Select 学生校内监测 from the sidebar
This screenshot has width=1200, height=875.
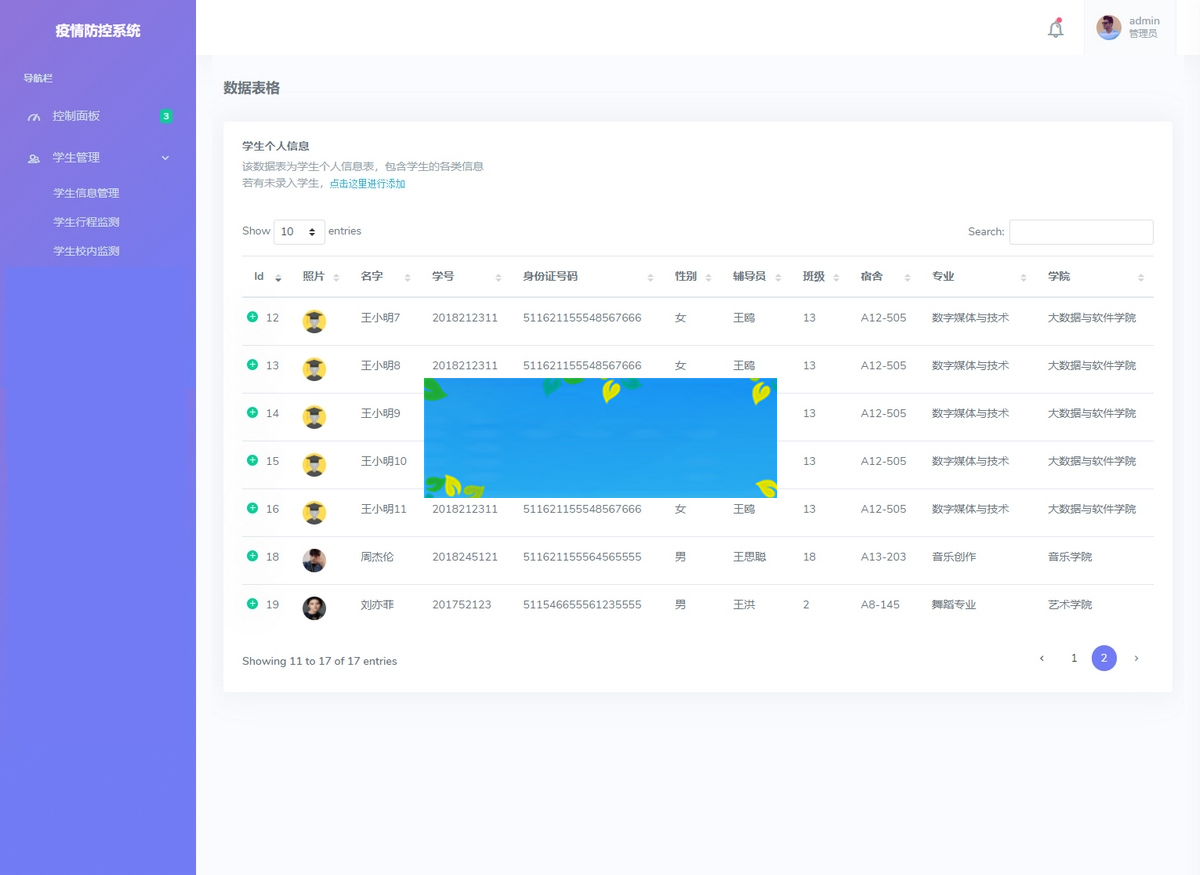(85, 250)
